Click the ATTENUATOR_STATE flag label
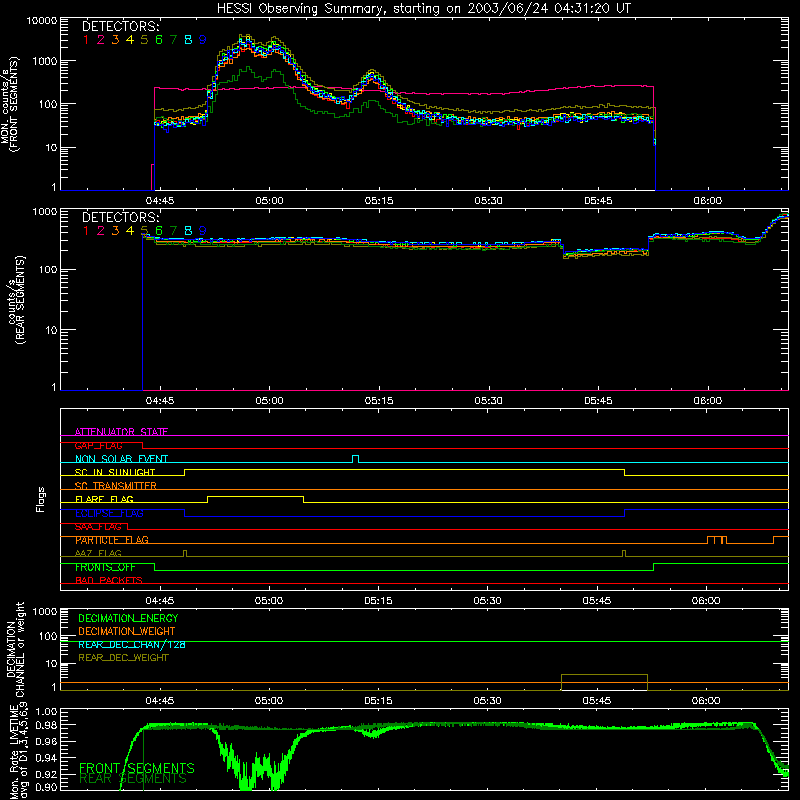 (x=121, y=432)
